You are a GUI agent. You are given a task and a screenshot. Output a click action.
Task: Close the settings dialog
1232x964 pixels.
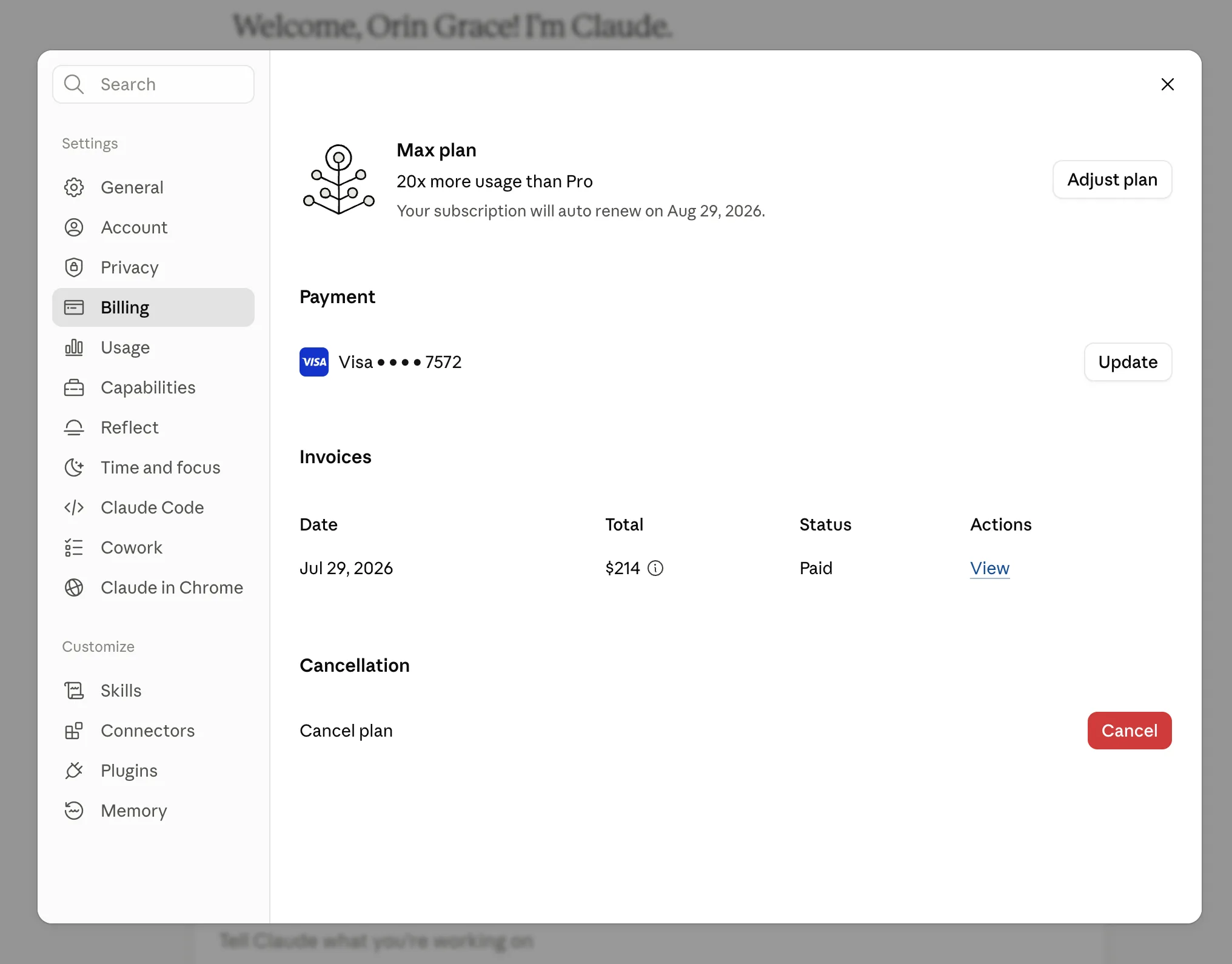coord(1168,84)
